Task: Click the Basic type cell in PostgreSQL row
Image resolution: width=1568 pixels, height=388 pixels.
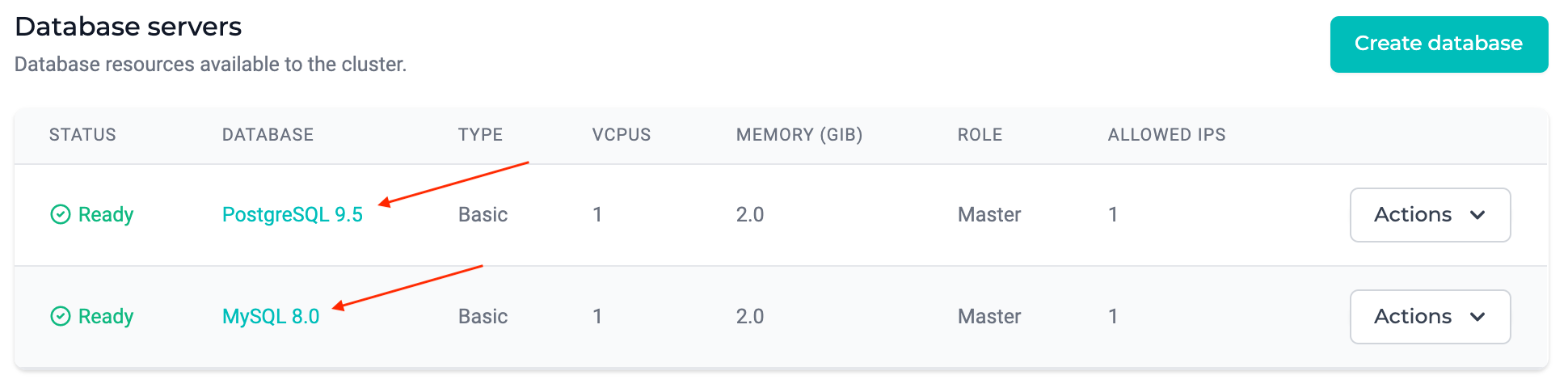Action: tap(483, 214)
